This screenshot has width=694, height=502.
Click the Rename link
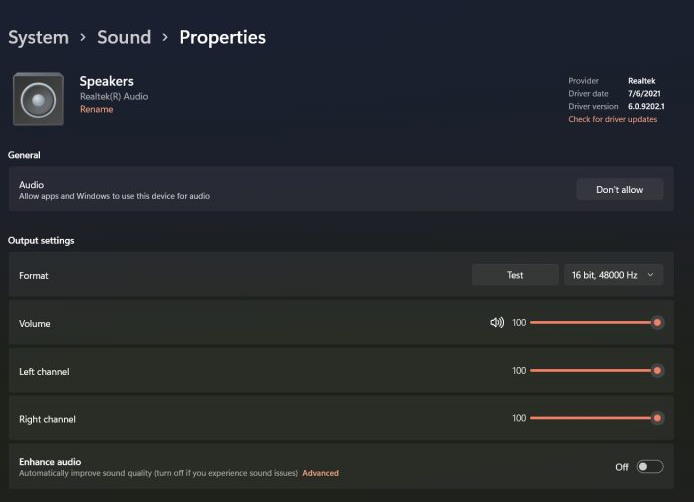coord(96,110)
